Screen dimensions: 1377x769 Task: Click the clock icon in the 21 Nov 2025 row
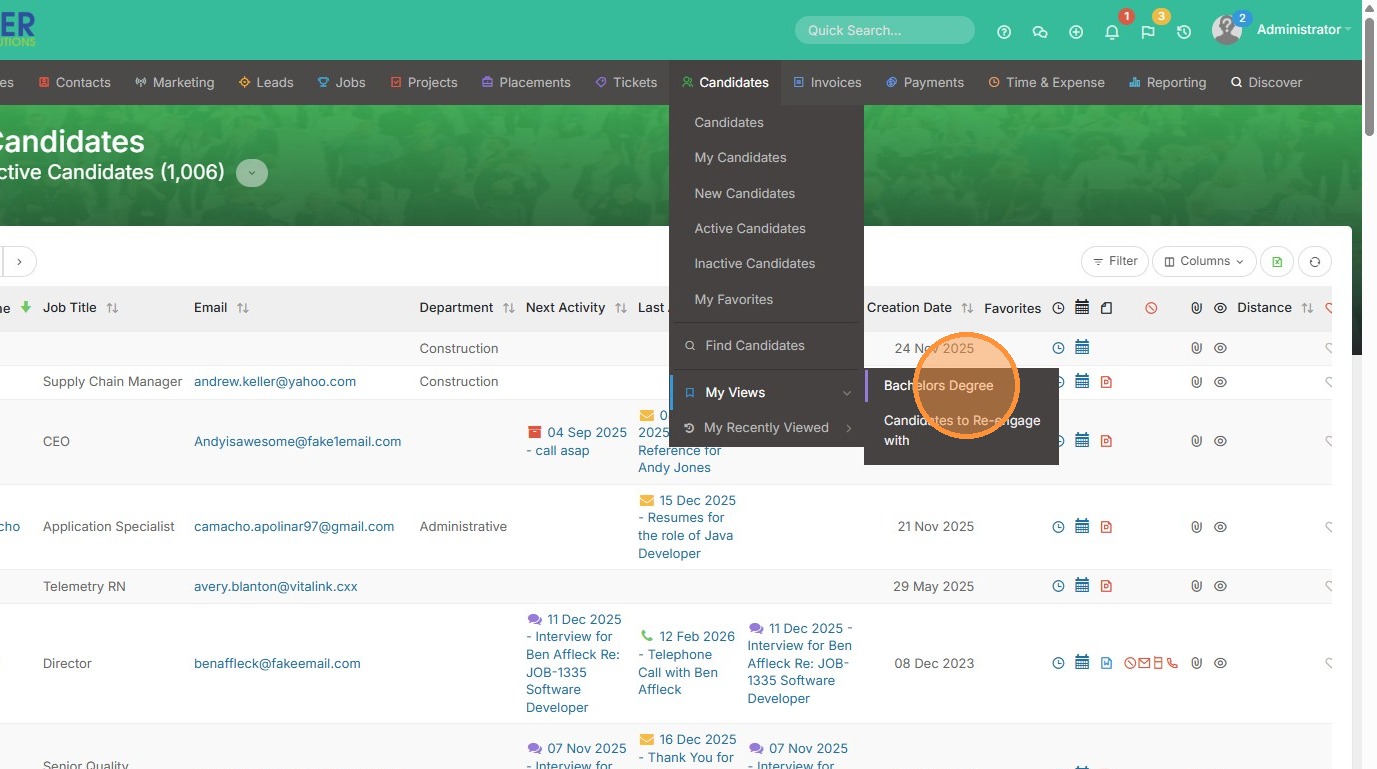(1059, 527)
